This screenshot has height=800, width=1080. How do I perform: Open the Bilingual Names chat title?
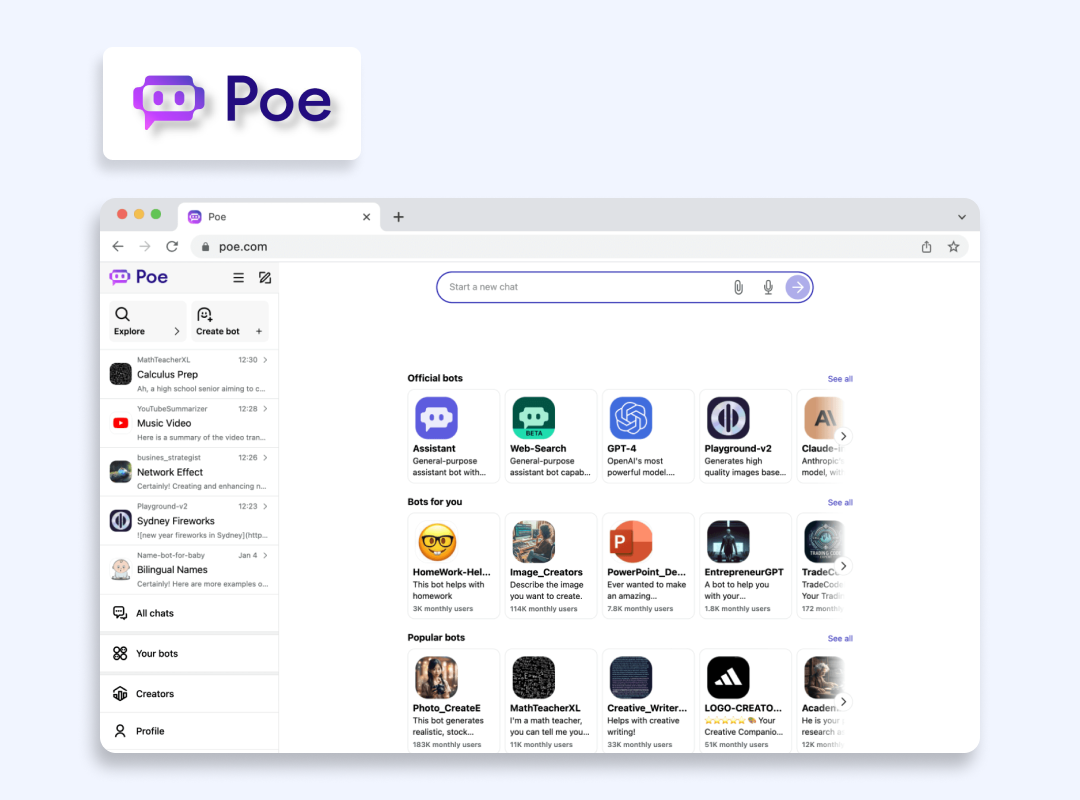tap(172, 570)
